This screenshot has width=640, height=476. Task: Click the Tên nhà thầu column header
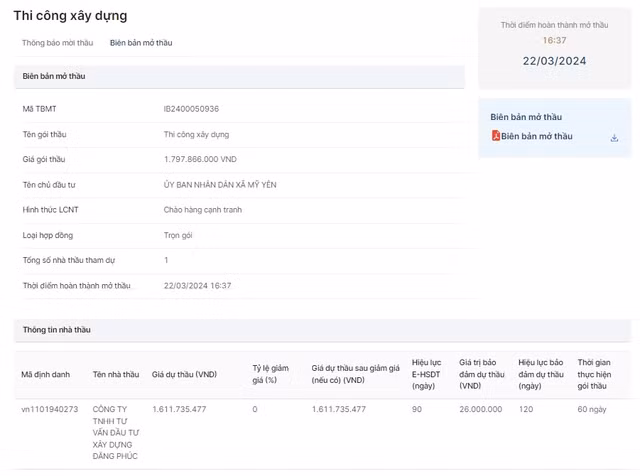pyautogui.click(x=116, y=374)
